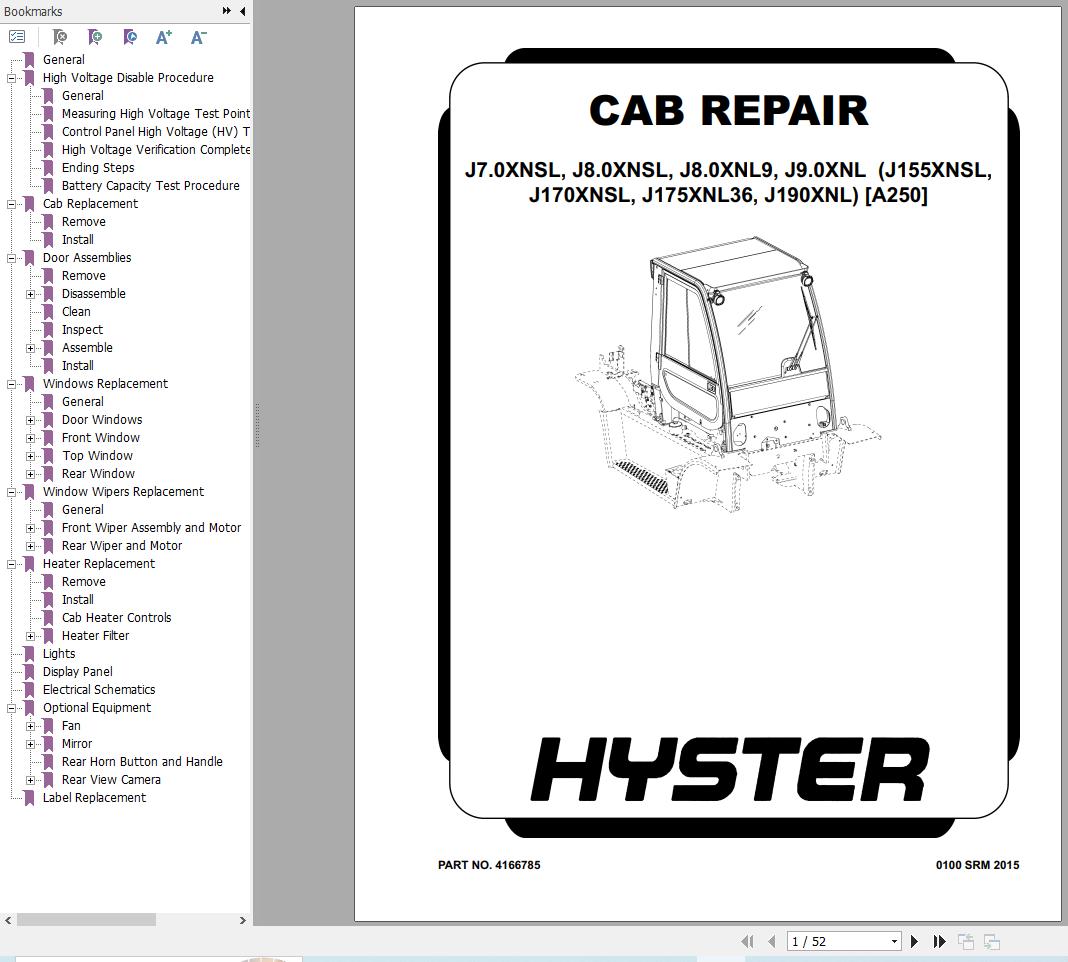Jump to the last page arrow

tap(939, 941)
